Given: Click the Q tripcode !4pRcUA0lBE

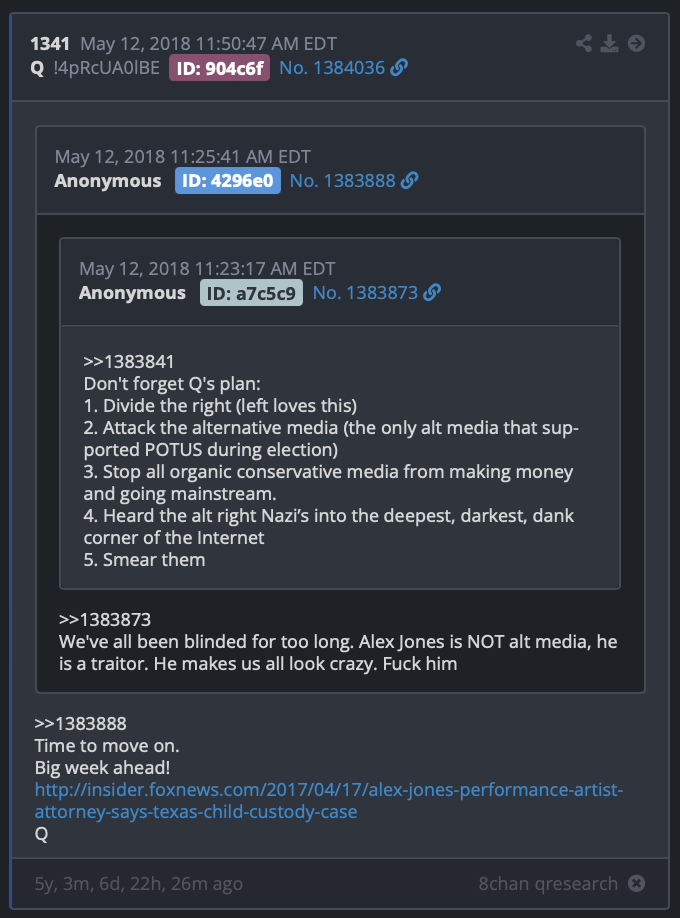Looking at the screenshot, I should point(106,68).
